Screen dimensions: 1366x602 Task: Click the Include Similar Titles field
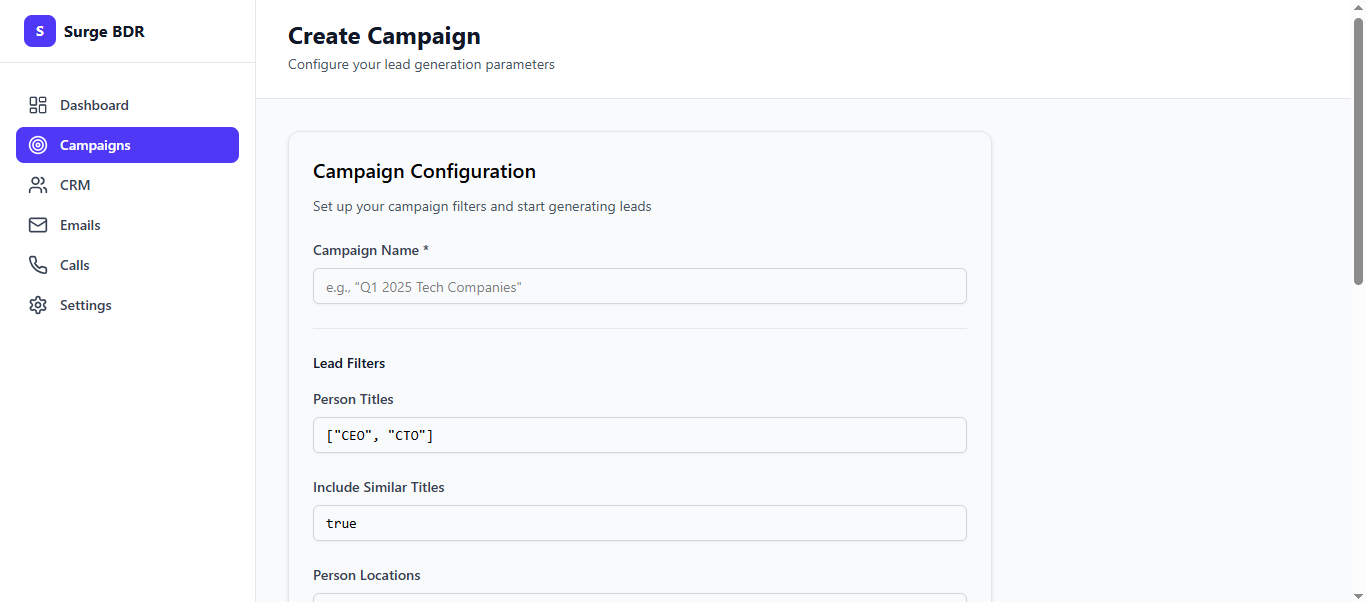[639, 523]
